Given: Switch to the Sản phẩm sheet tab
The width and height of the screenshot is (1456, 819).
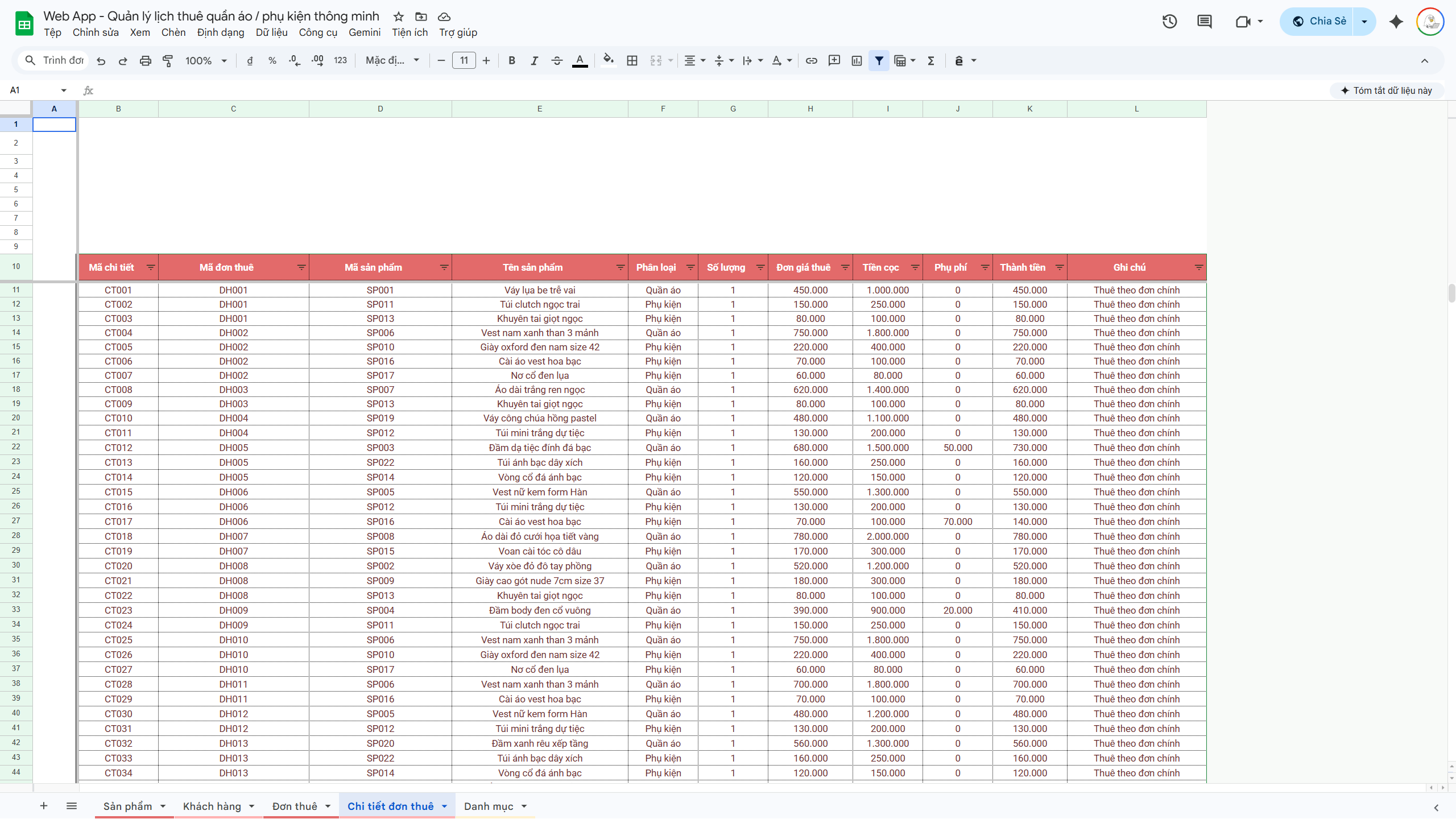Looking at the screenshot, I should 127,806.
